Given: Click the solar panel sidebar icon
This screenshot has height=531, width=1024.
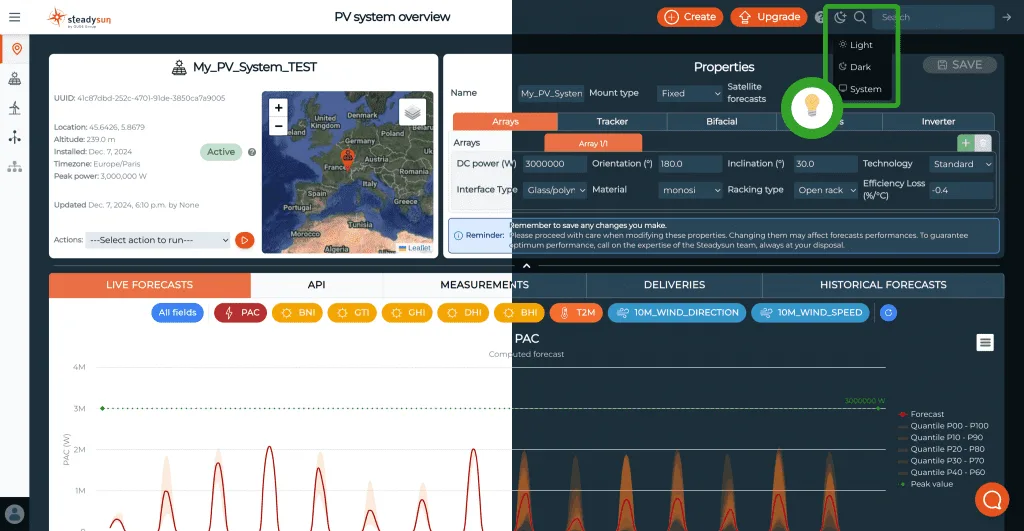Looking at the screenshot, I should 14,79.
